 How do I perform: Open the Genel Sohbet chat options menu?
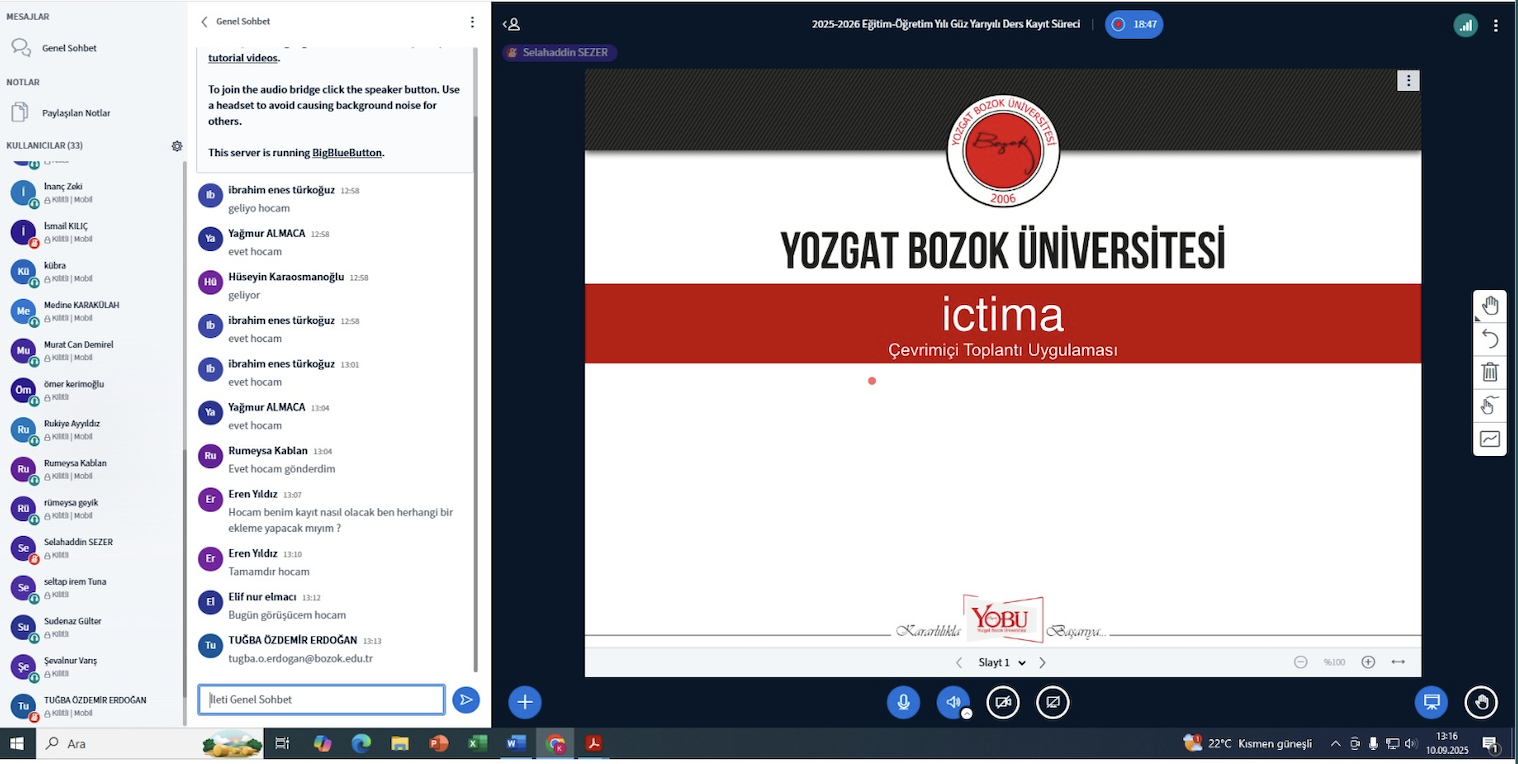[x=472, y=21]
